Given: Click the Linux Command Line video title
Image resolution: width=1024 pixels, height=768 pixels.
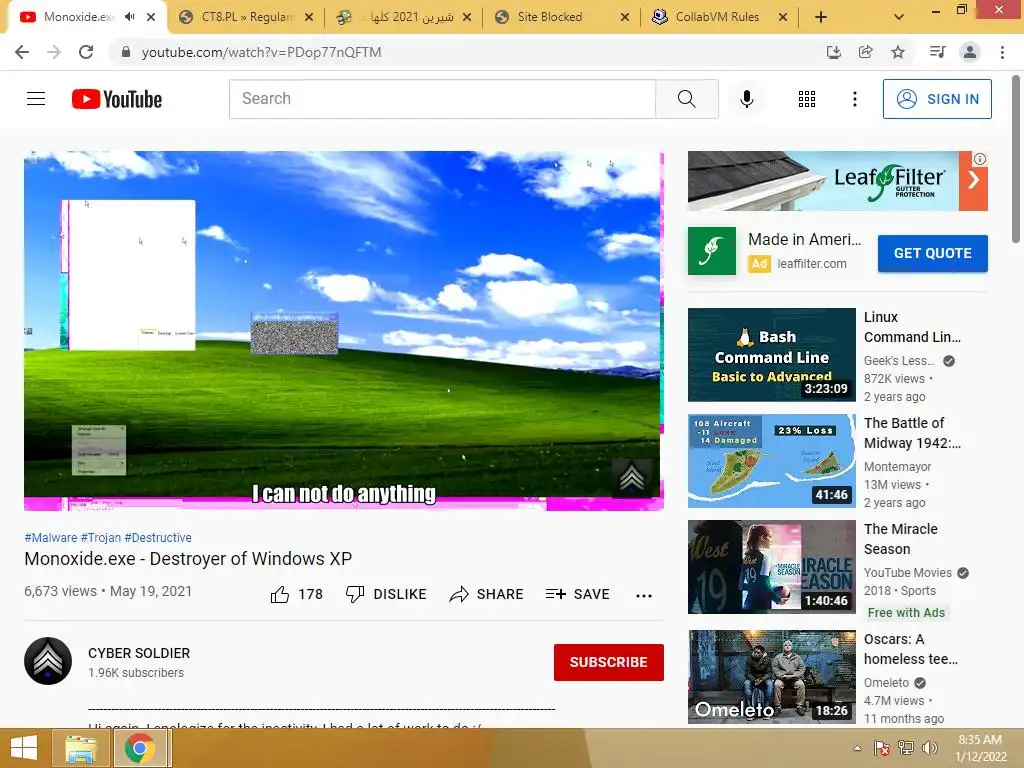Looking at the screenshot, I should coord(912,327).
